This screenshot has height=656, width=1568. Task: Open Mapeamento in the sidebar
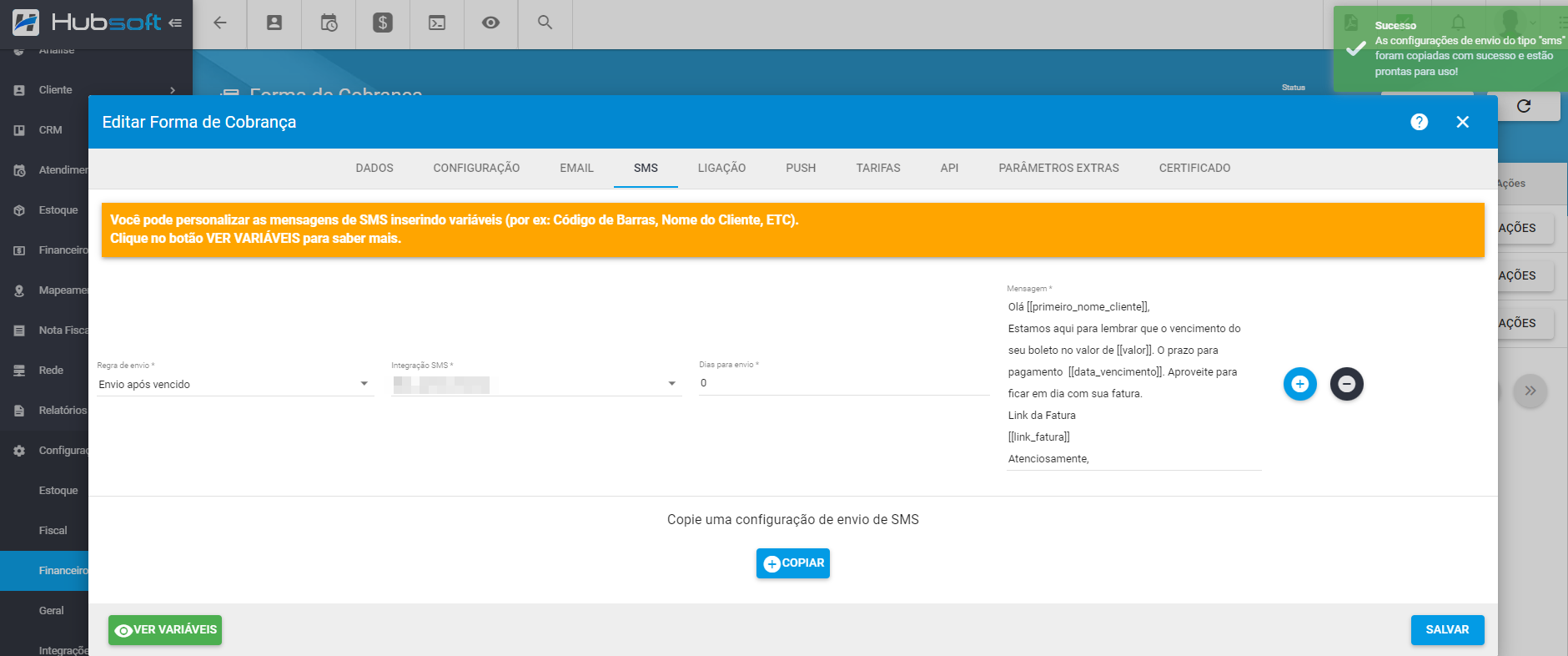point(44,290)
